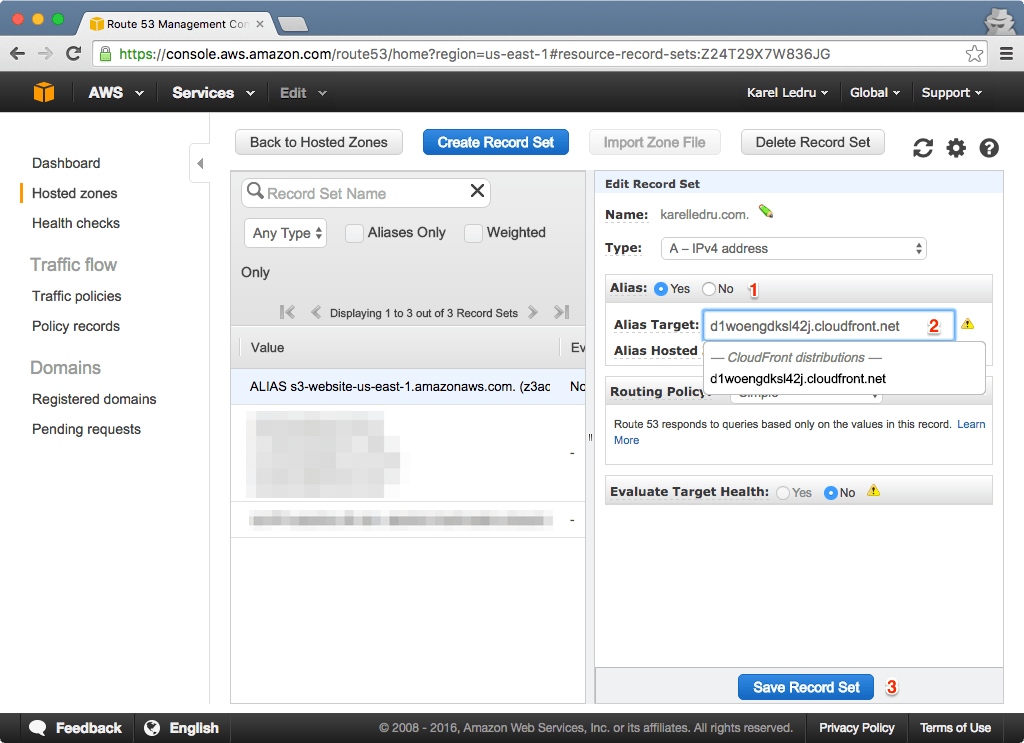Collapse the left navigation sidebar
The image size is (1024, 743).
coord(199,162)
